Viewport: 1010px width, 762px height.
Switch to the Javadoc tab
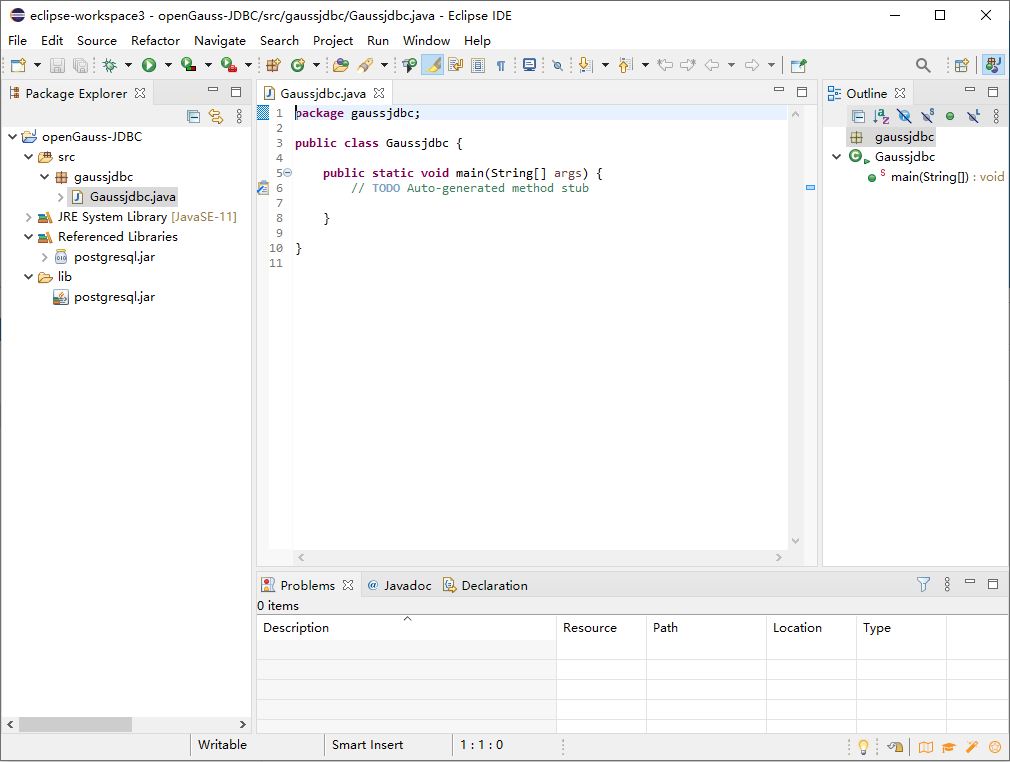[406, 585]
